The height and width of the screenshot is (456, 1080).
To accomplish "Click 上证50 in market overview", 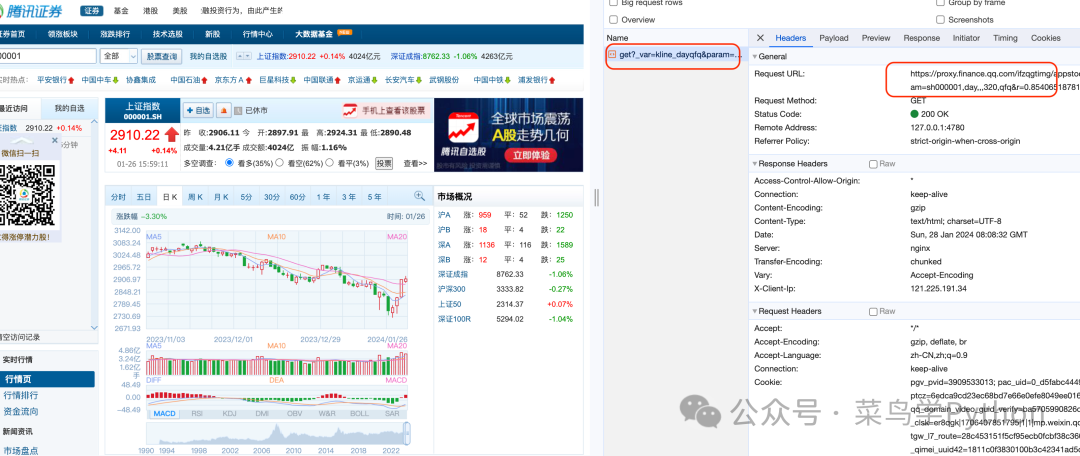I will [x=449, y=304].
